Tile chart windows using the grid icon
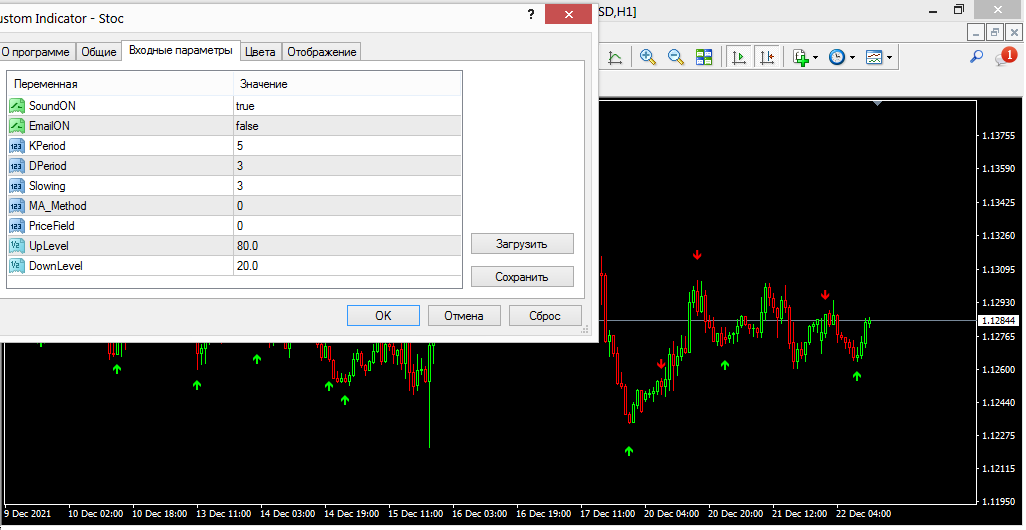The width and height of the screenshot is (1026, 530). click(704, 58)
